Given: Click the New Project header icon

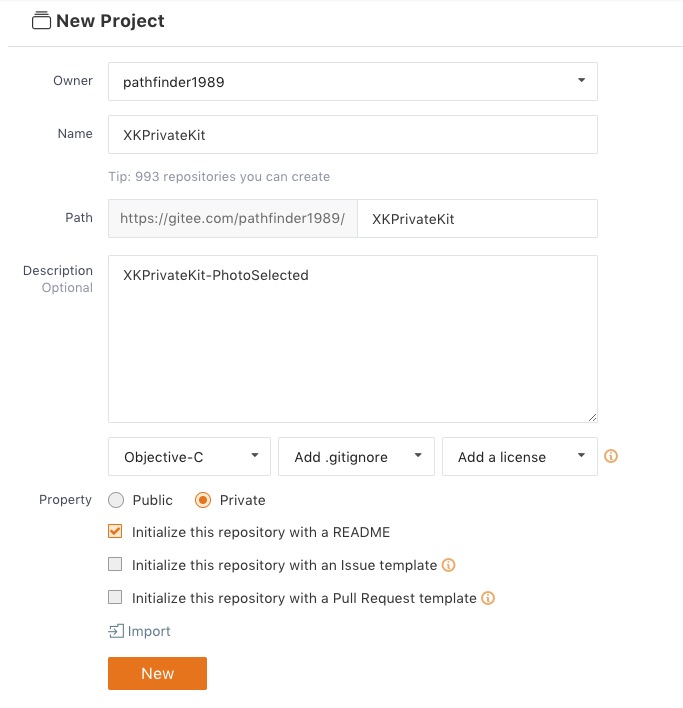Looking at the screenshot, I should [x=41, y=20].
